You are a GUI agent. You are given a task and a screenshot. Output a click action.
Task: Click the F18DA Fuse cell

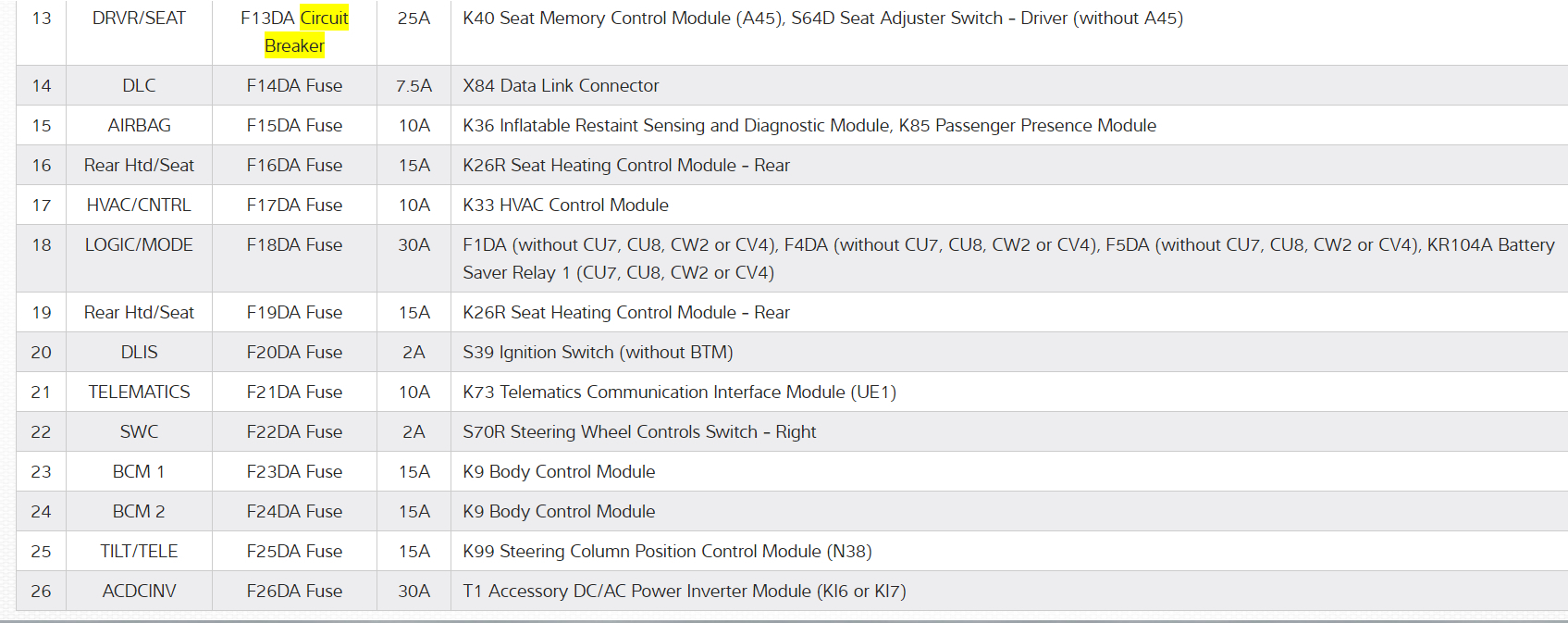point(294,245)
